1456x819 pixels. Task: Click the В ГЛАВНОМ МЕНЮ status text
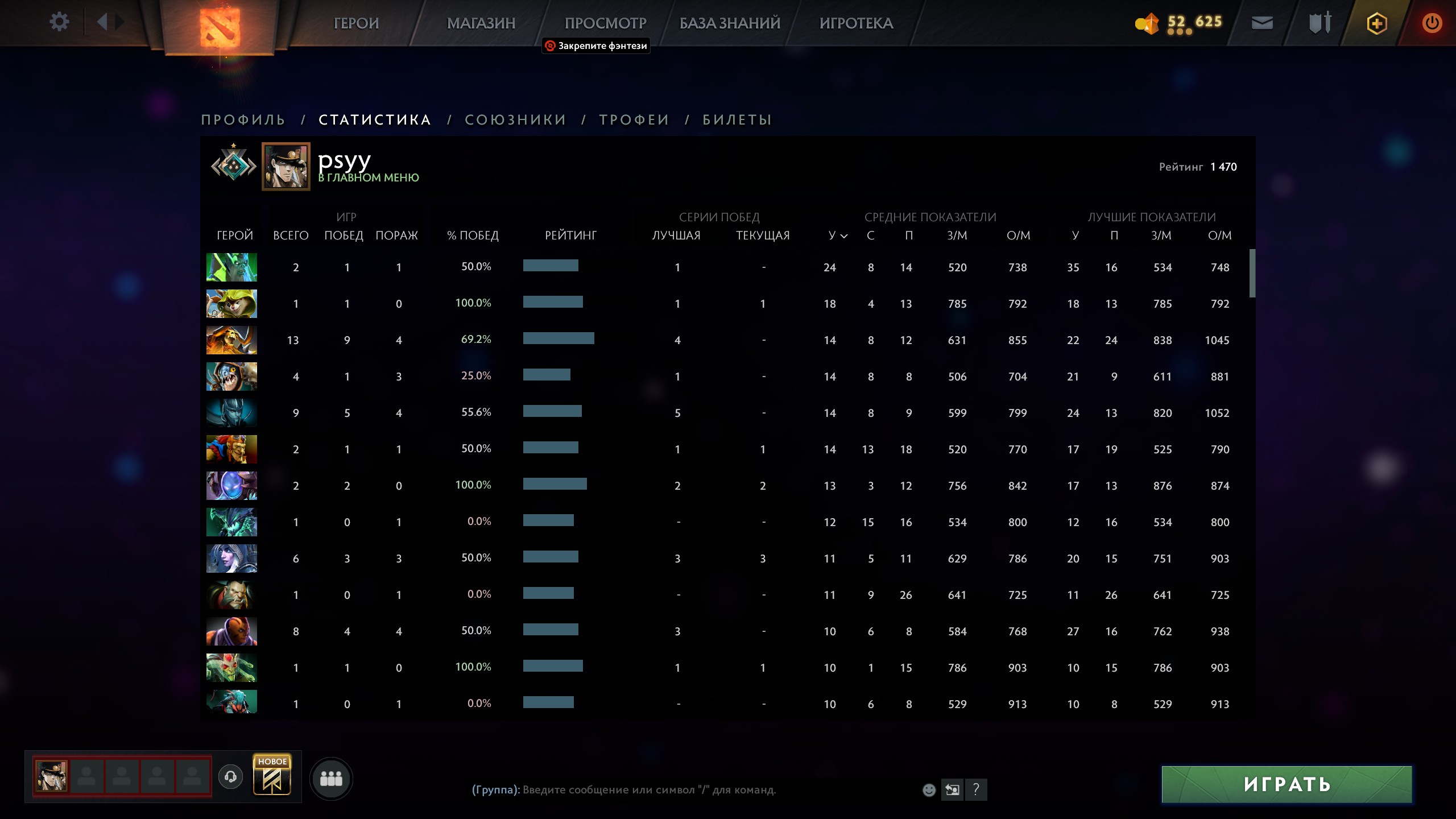pyautogui.click(x=369, y=177)
